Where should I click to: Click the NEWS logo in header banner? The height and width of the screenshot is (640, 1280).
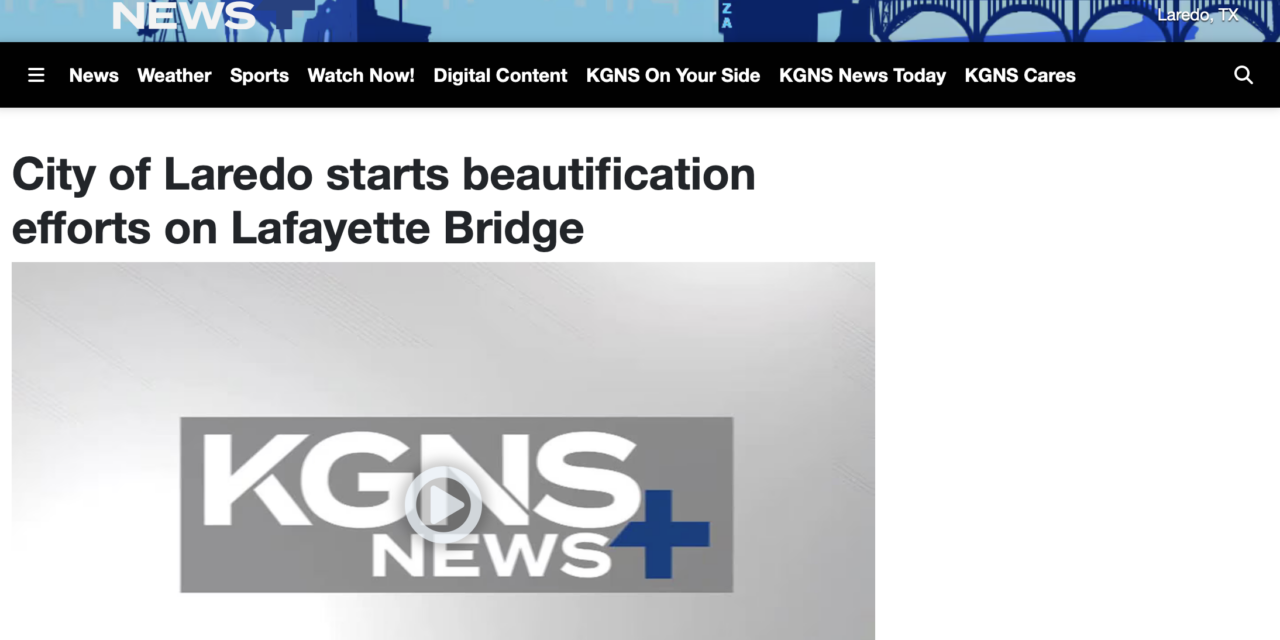(x=183, y=16)
